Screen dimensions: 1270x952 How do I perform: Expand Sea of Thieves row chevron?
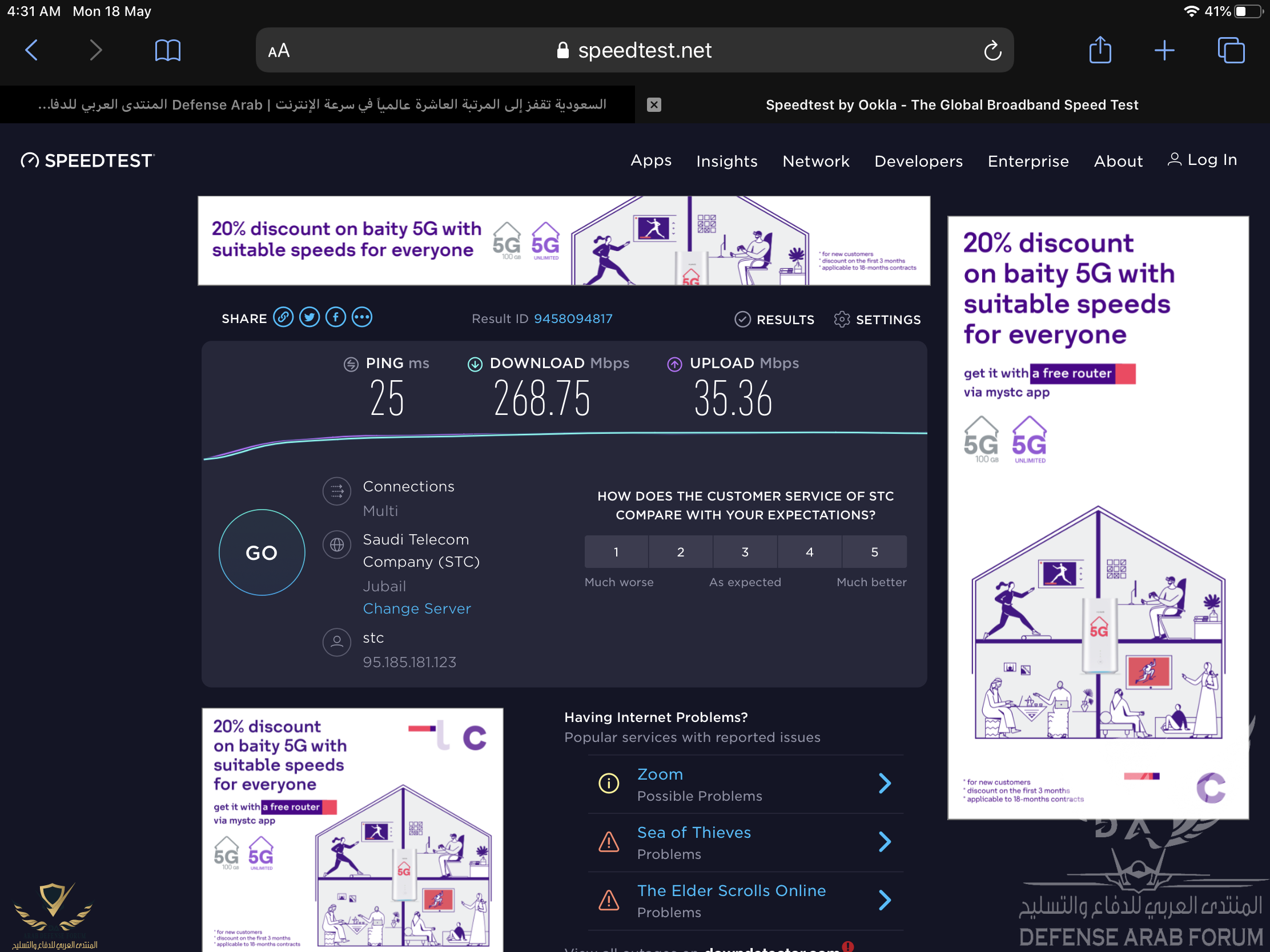[885, 842]
